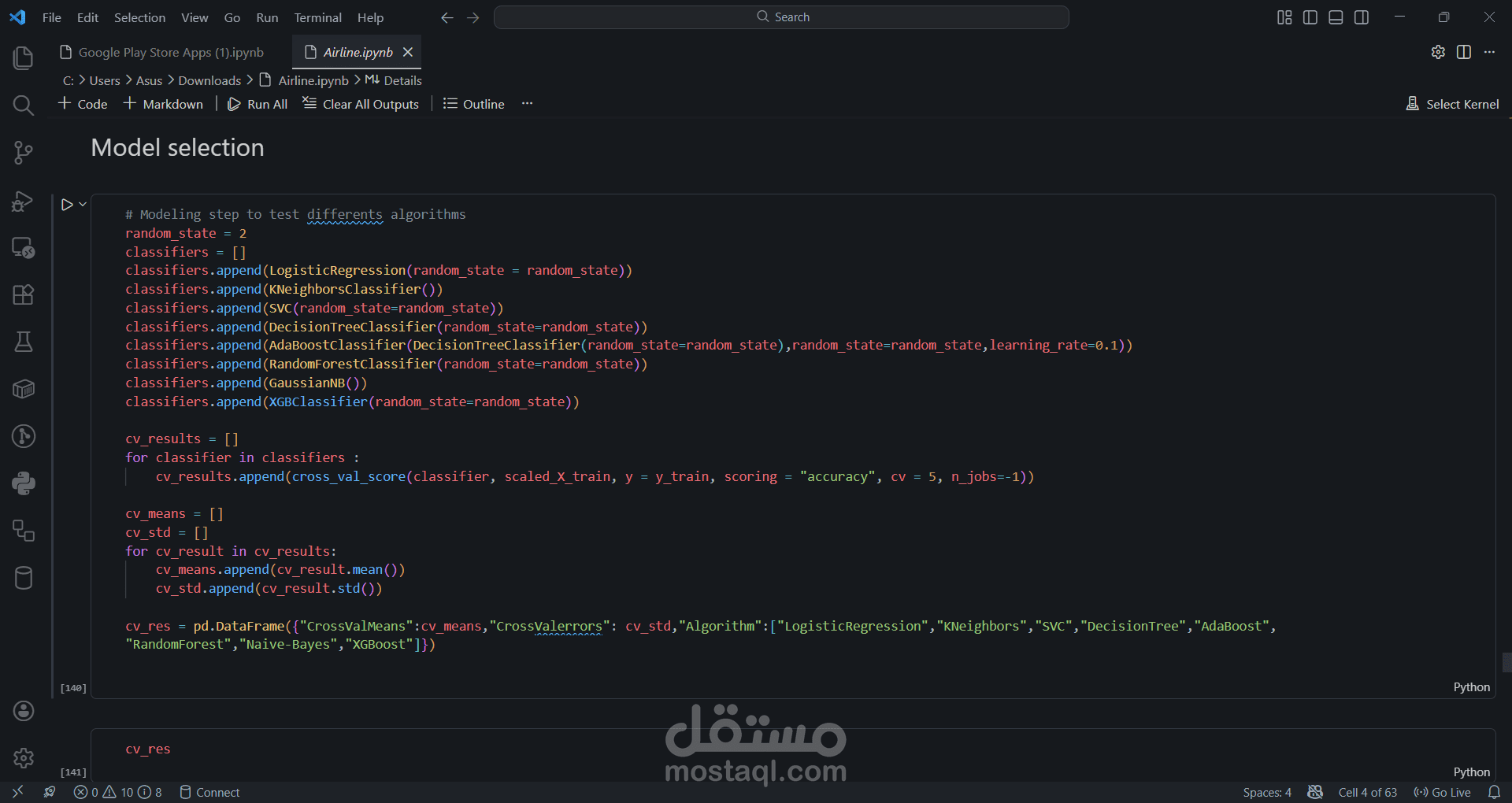The width and height of the screenshot is (1512, 803).
Task: Toggle the primary sidebar visibility
Action: point(1310,17)
